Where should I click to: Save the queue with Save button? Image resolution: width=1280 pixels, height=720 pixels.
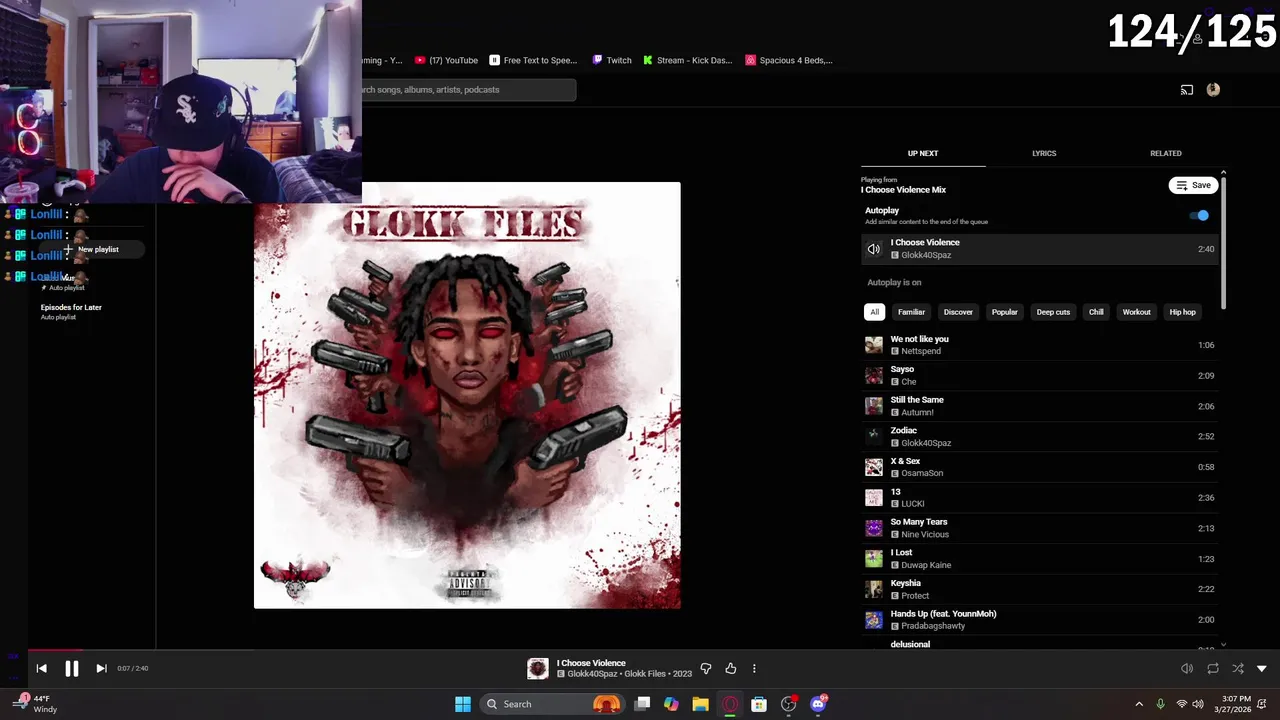1193,185
